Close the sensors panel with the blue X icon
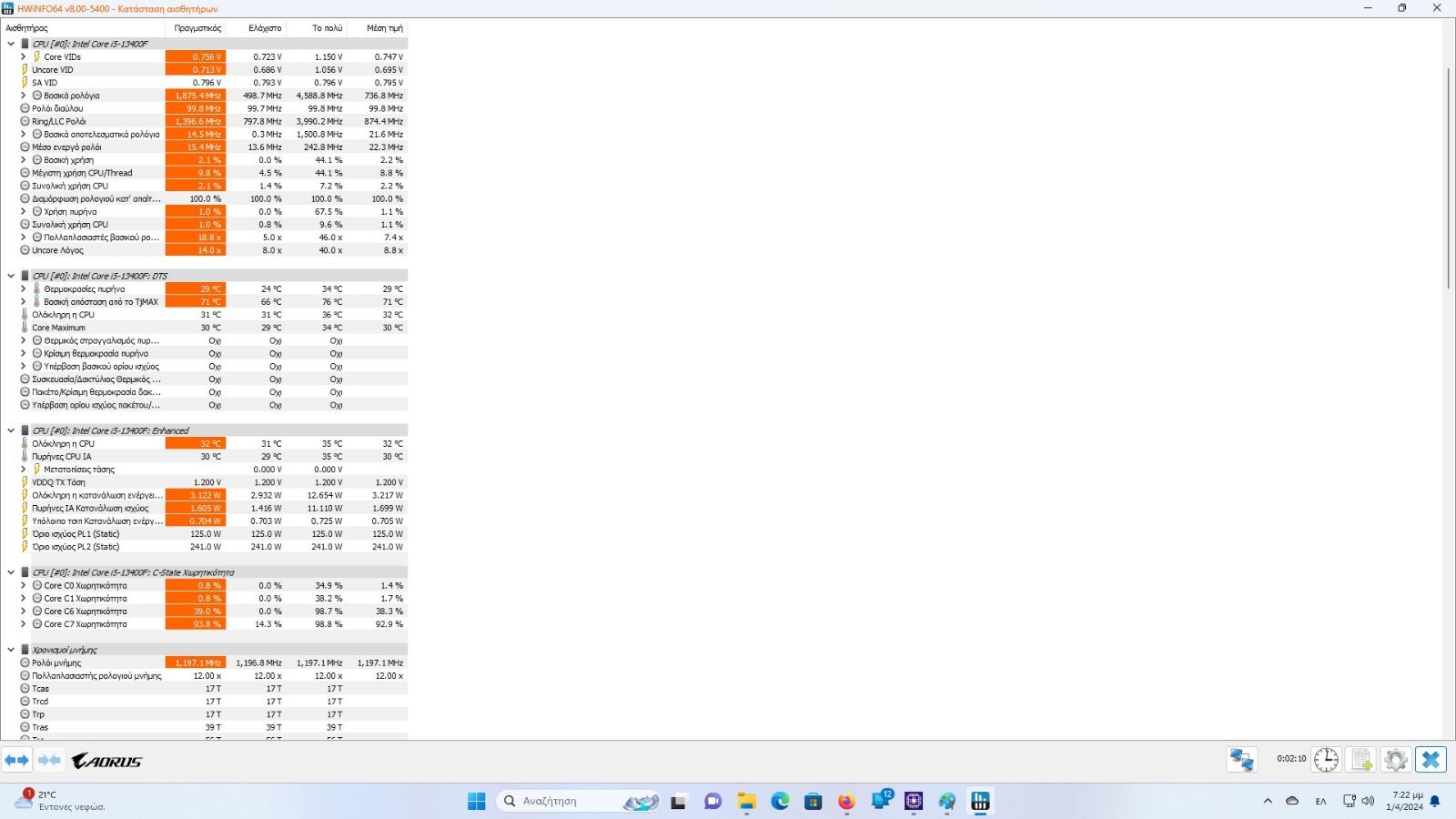This screenshot has height=819, width=1456. point(1431,759)
